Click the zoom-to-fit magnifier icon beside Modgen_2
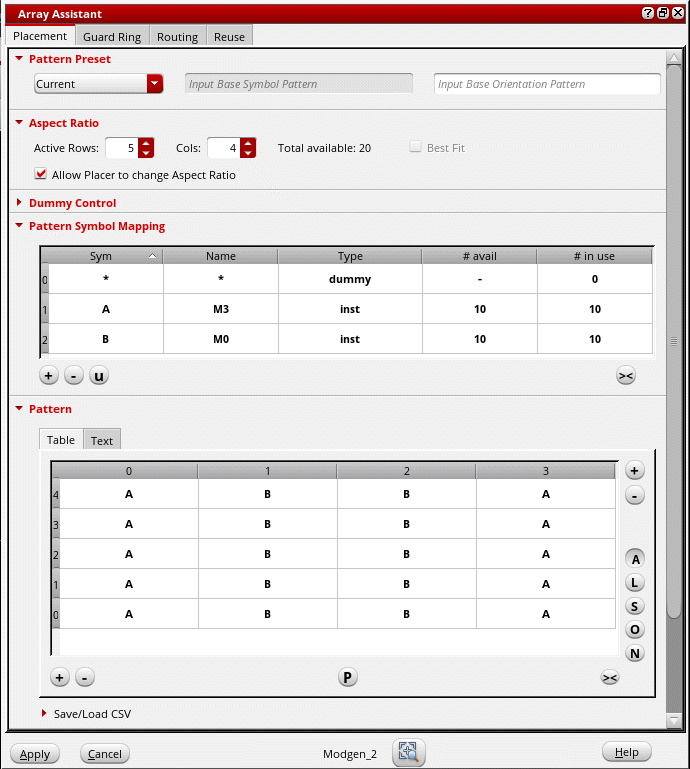This screenshot has width=690, height=769. click(409, 753)
